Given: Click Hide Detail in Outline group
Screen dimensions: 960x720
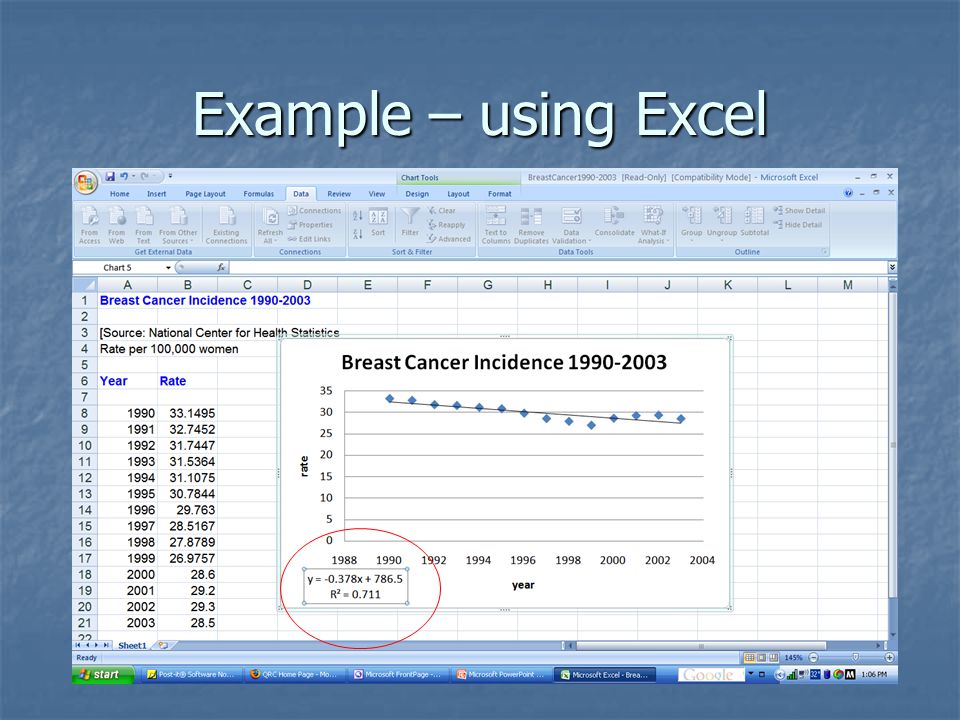Looking at the screenshot, I should pyautogui.click(x=798, y=225).
